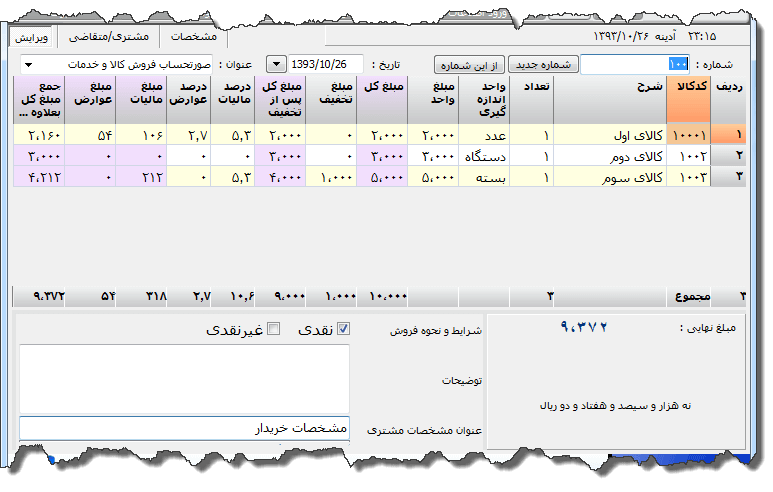Click the شماره جدید button

[545, 65]
